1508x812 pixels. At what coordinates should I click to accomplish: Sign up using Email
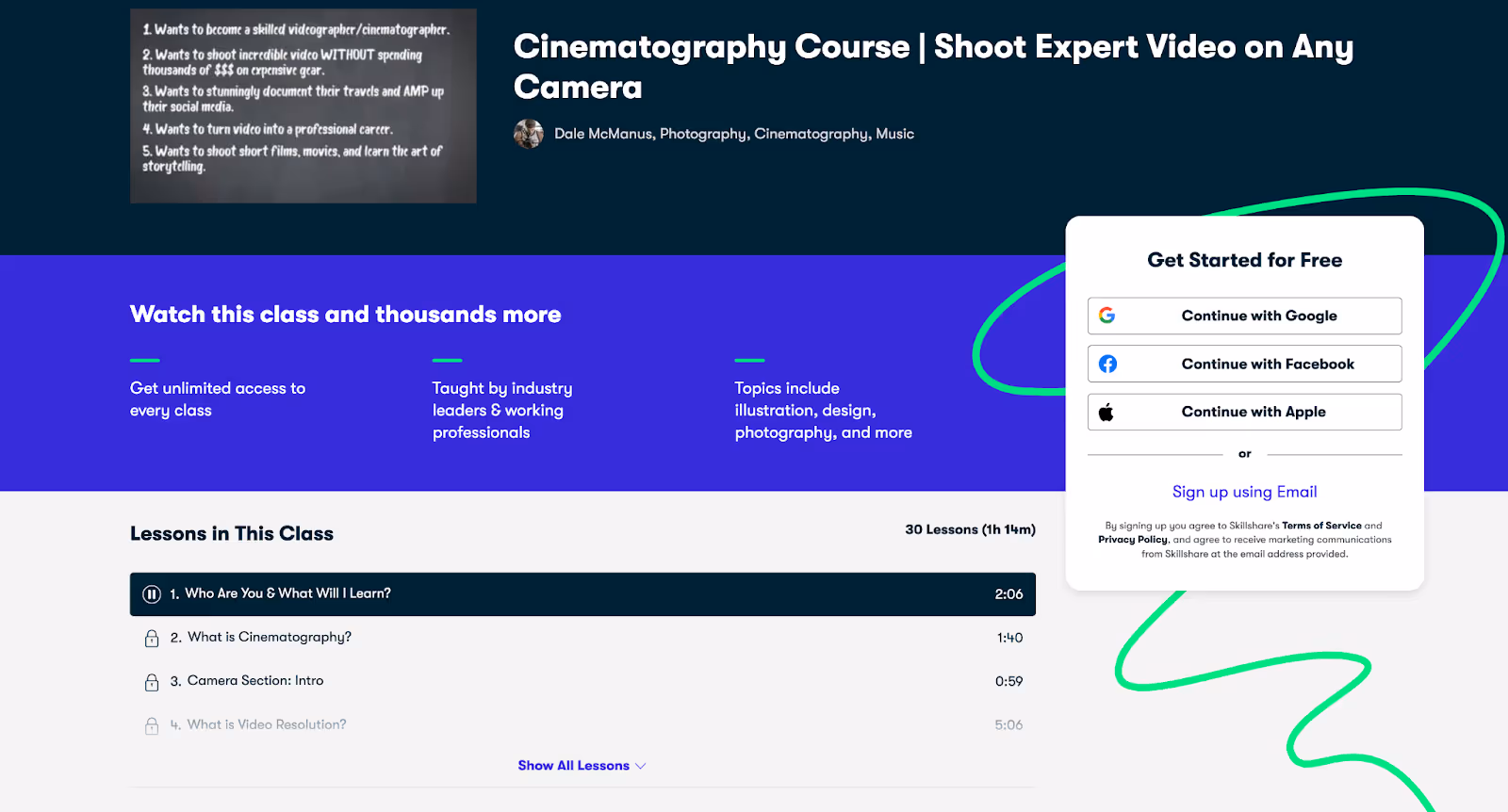(1244, 492)
